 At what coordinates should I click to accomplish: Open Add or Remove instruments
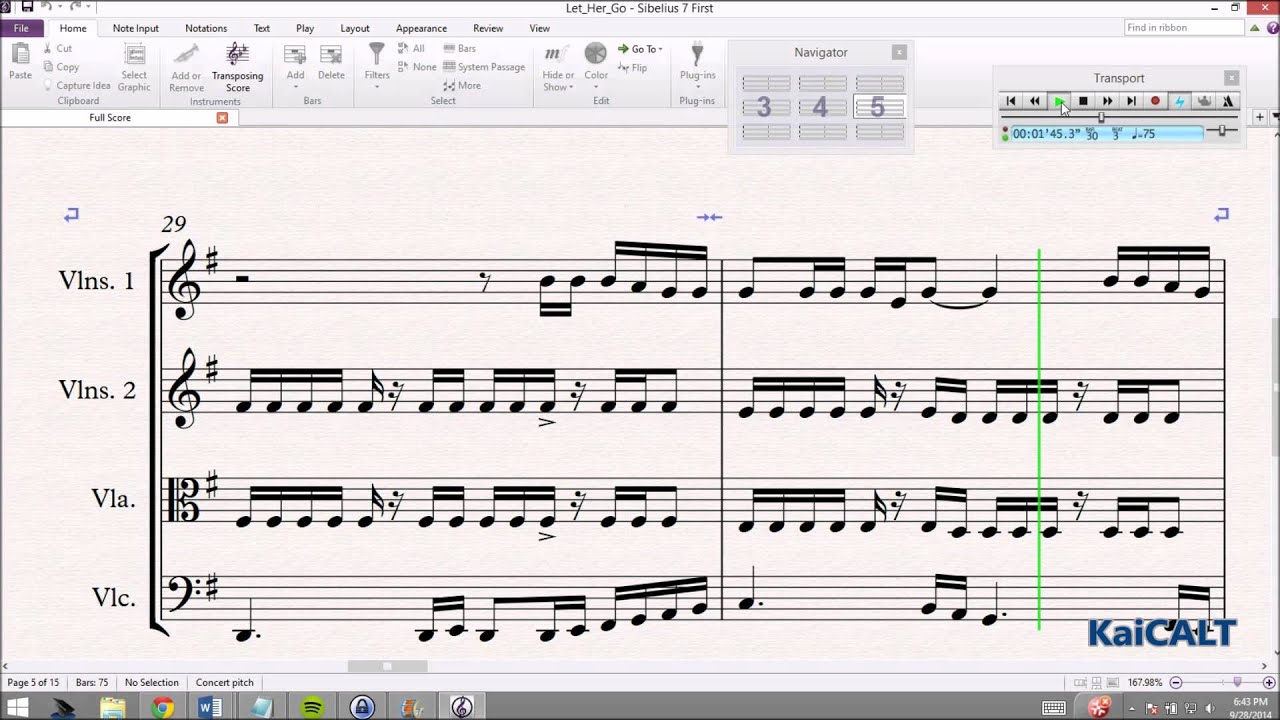186,68
